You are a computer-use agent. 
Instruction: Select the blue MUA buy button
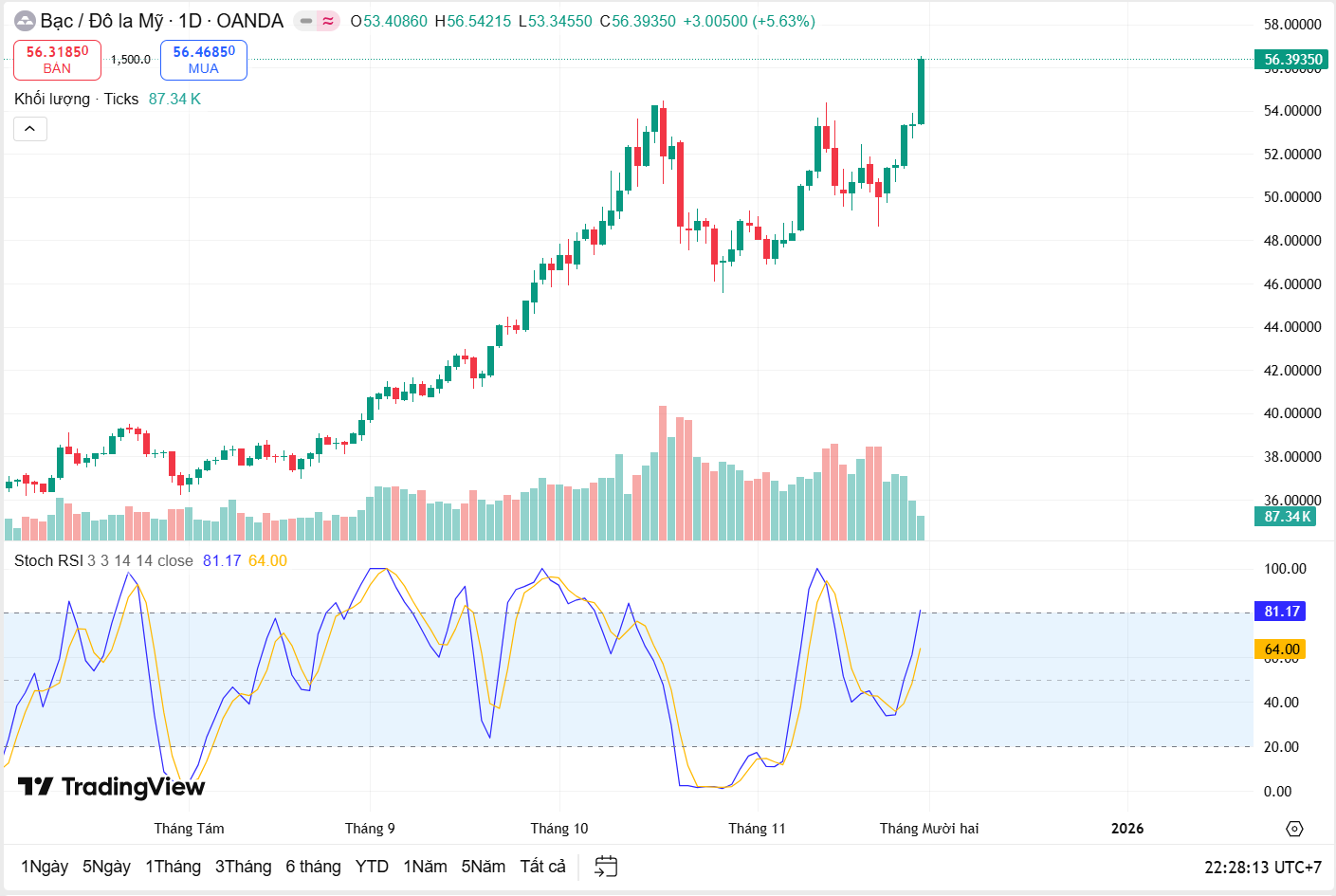[203, 59]
